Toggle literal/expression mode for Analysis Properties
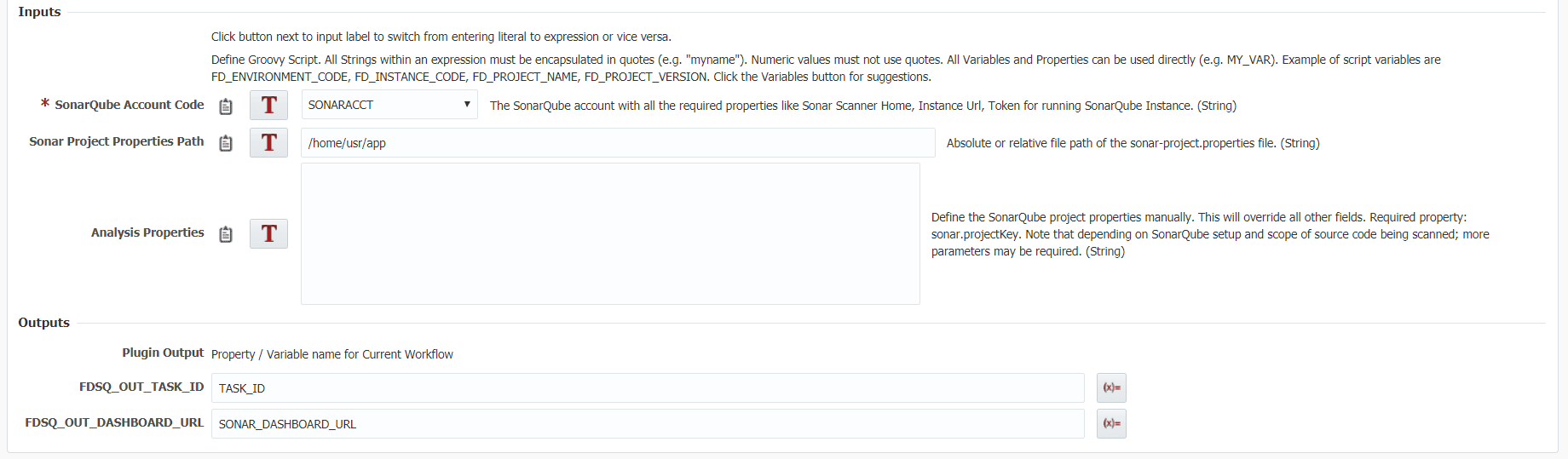Image resolution: width=1568 pixels, height=459 pixels. [x=268, y=233]
